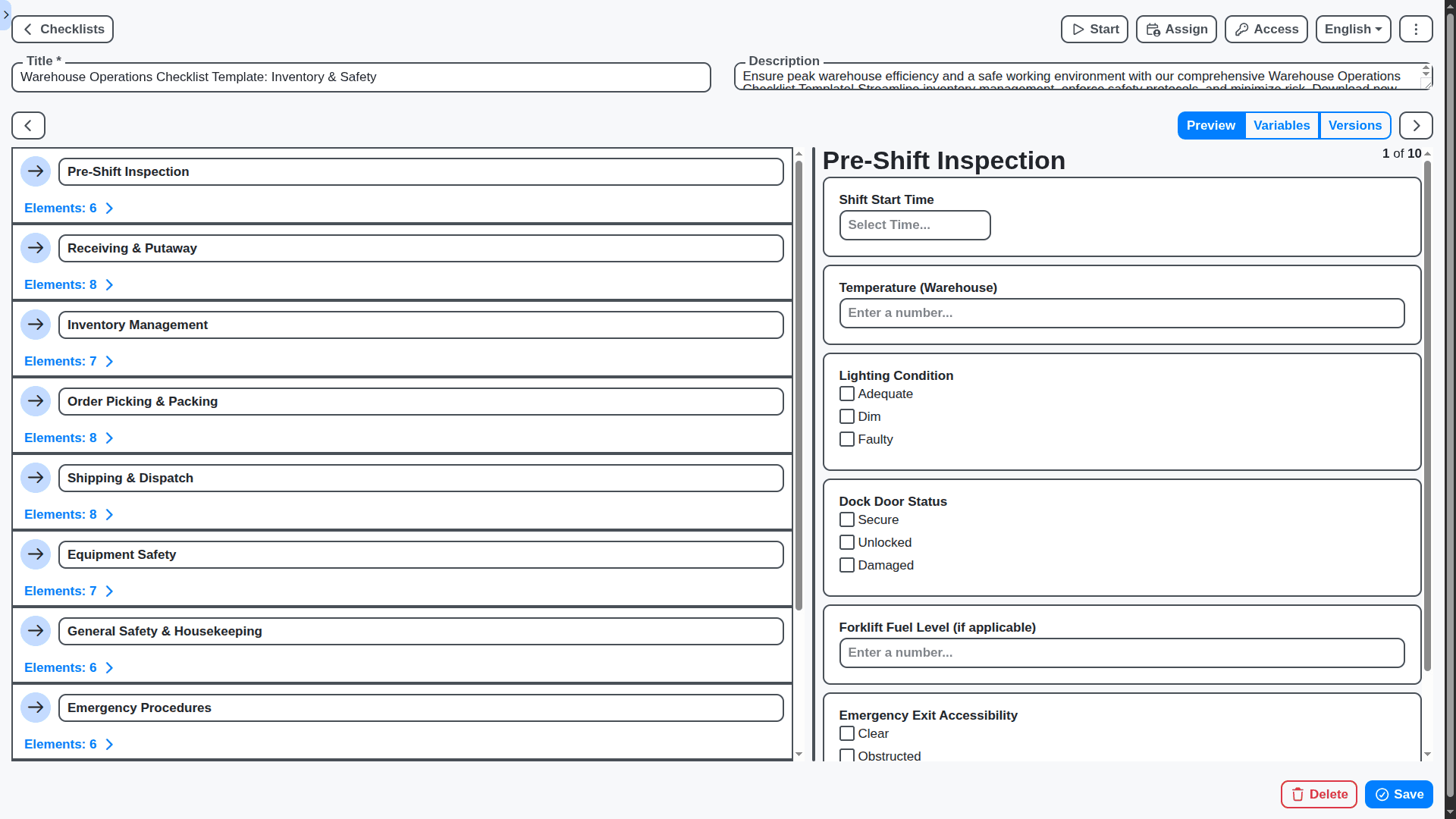
Task: Switch to the Variables tab
Action: tap(1282, 125)
